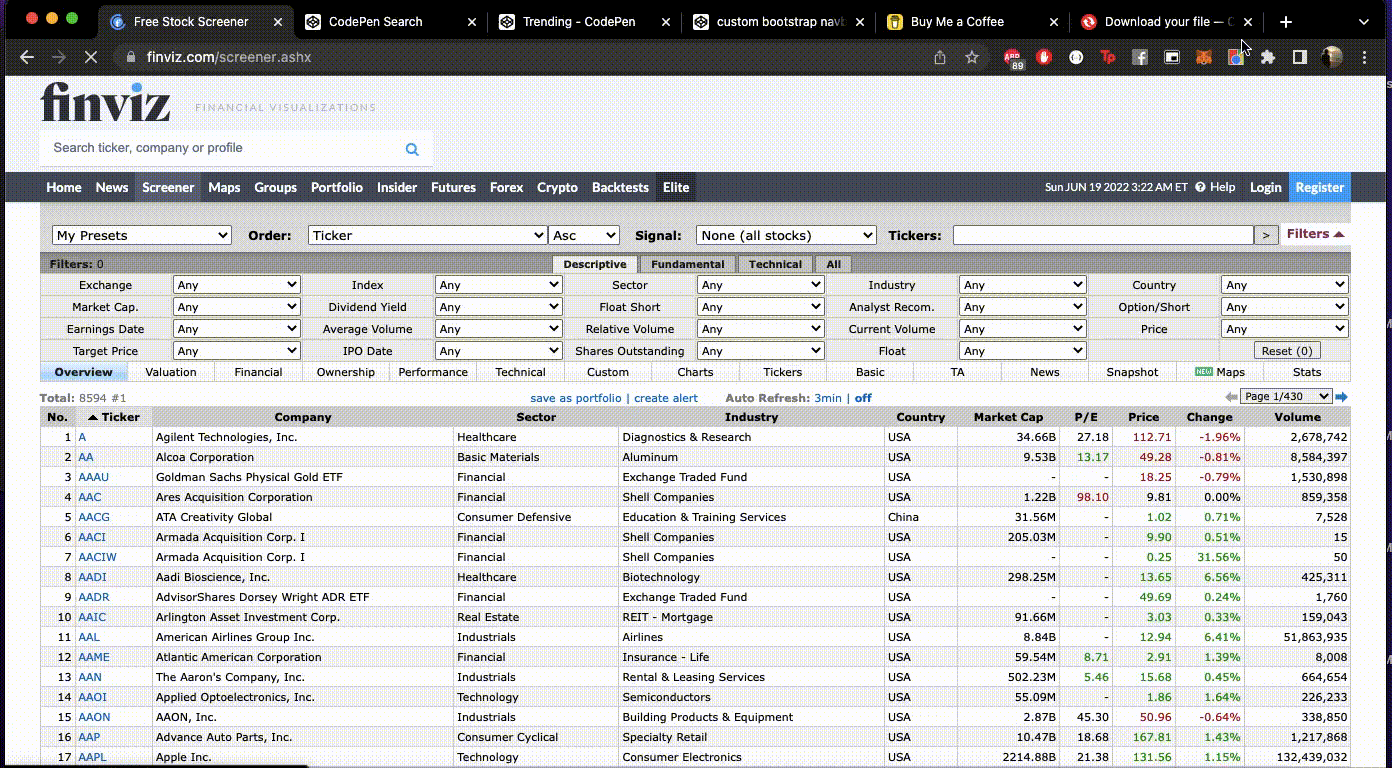Screen dimensions: 1392x768
Task: Go back with the browser back arrow
Action: [x=27, y=58]
